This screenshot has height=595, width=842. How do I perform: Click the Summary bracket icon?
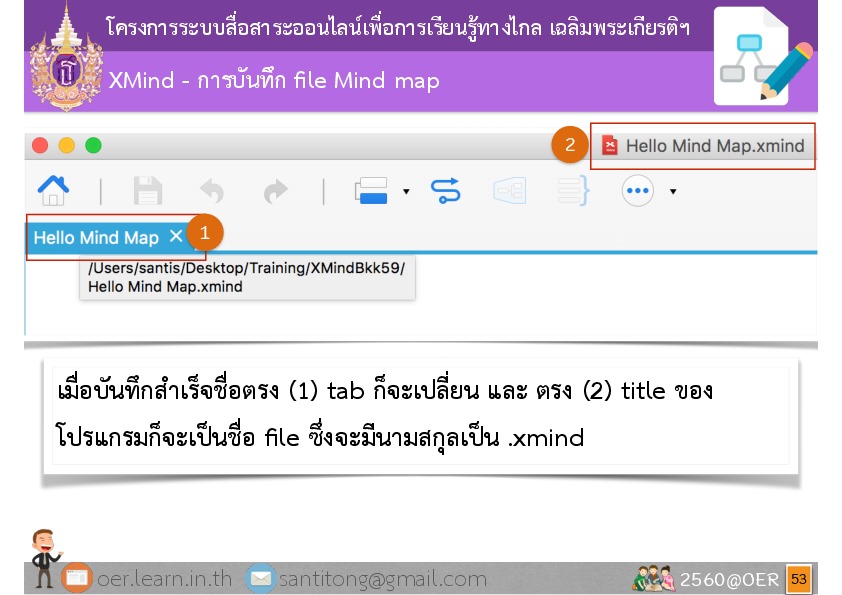(571, 190)
